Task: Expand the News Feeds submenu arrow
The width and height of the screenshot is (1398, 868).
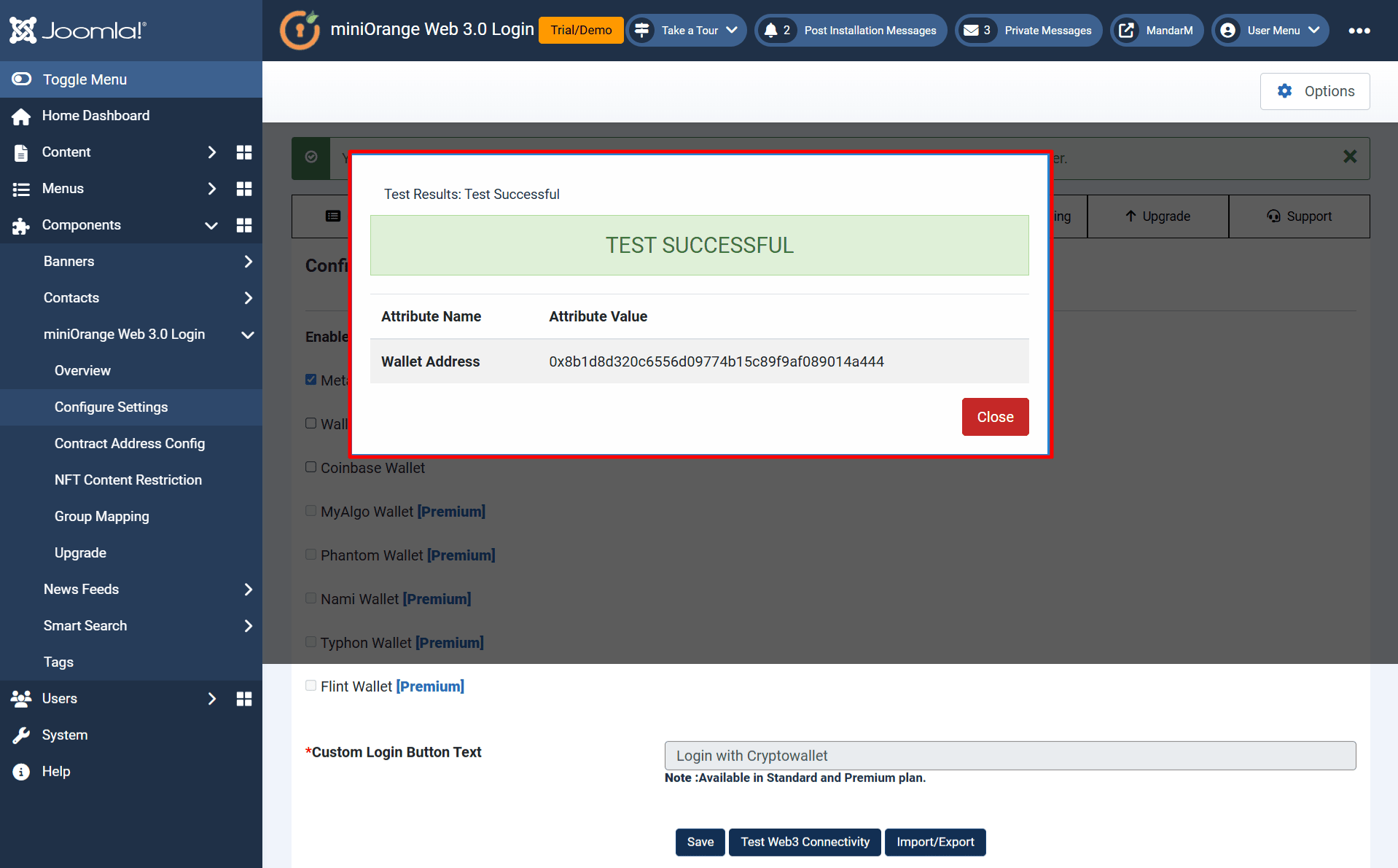Action: 248,590
